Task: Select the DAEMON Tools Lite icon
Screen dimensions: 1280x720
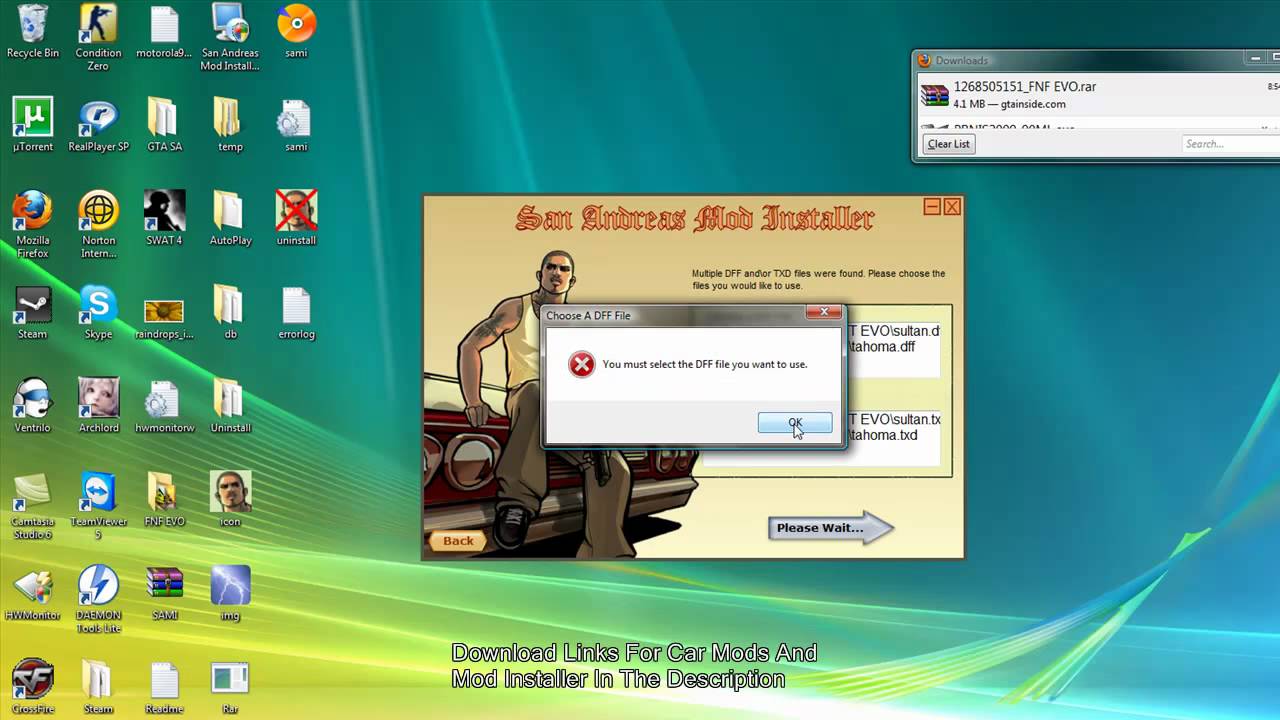Action: tap(98, 600)
